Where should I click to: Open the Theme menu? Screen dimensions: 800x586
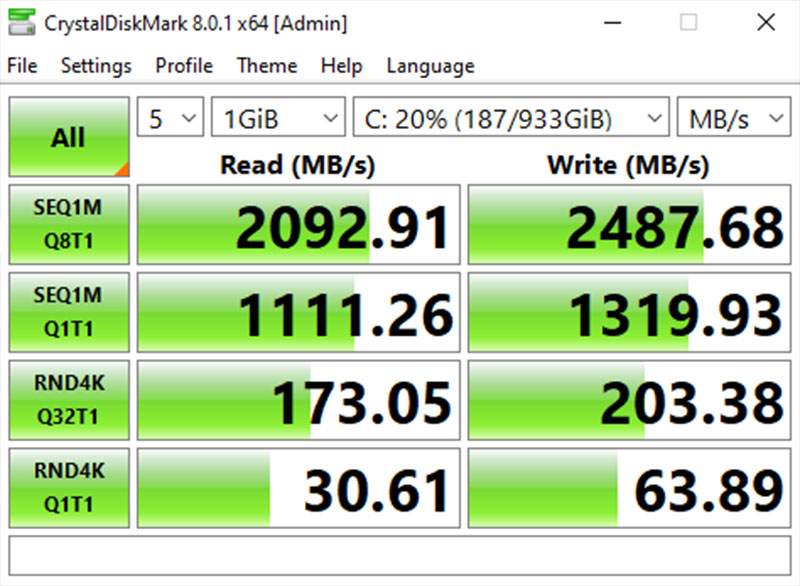pos(267,66)
